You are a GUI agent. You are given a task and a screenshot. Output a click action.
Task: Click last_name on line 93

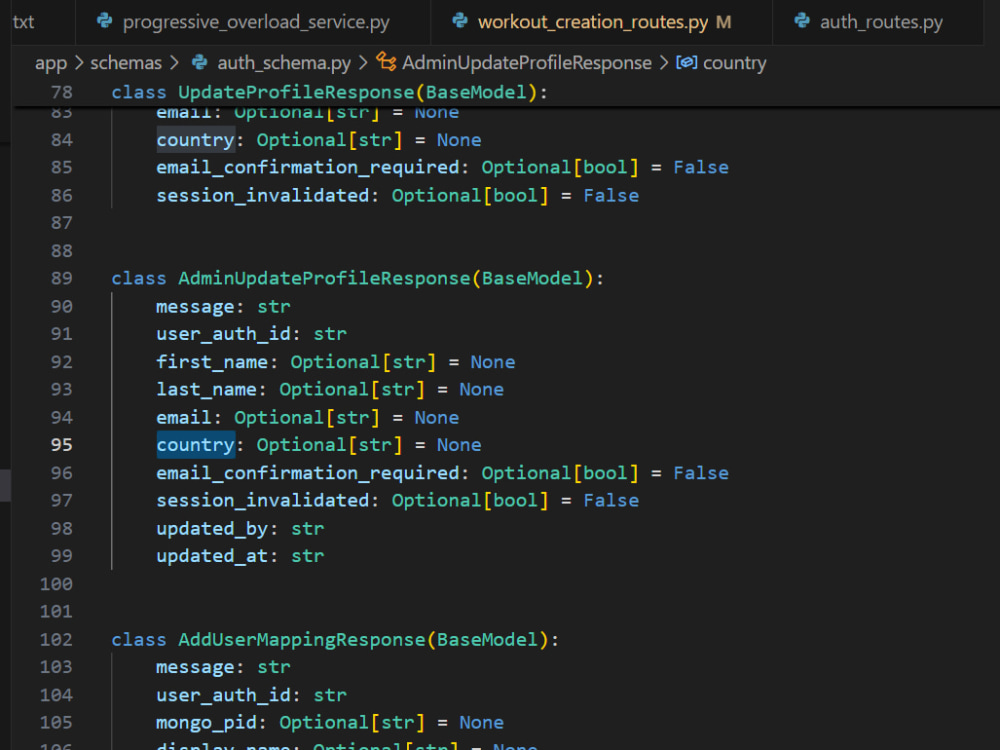pyautogui.click(x=207, y=390)
